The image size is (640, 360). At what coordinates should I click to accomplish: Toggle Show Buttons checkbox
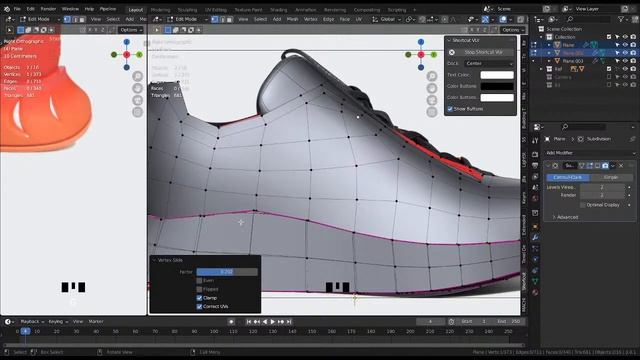[x=450, y=109]
